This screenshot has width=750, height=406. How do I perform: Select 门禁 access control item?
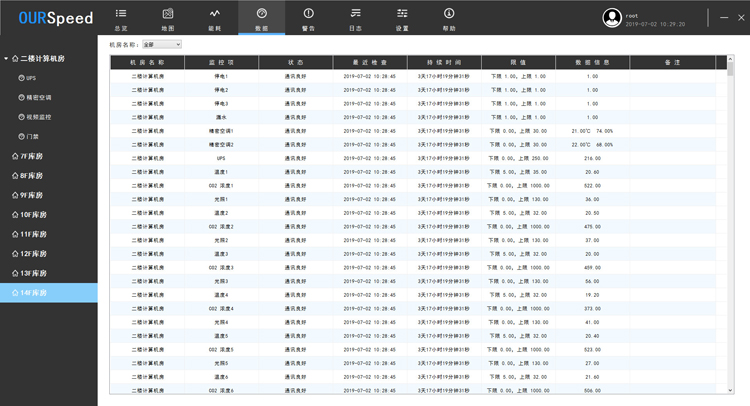(33, 136)
